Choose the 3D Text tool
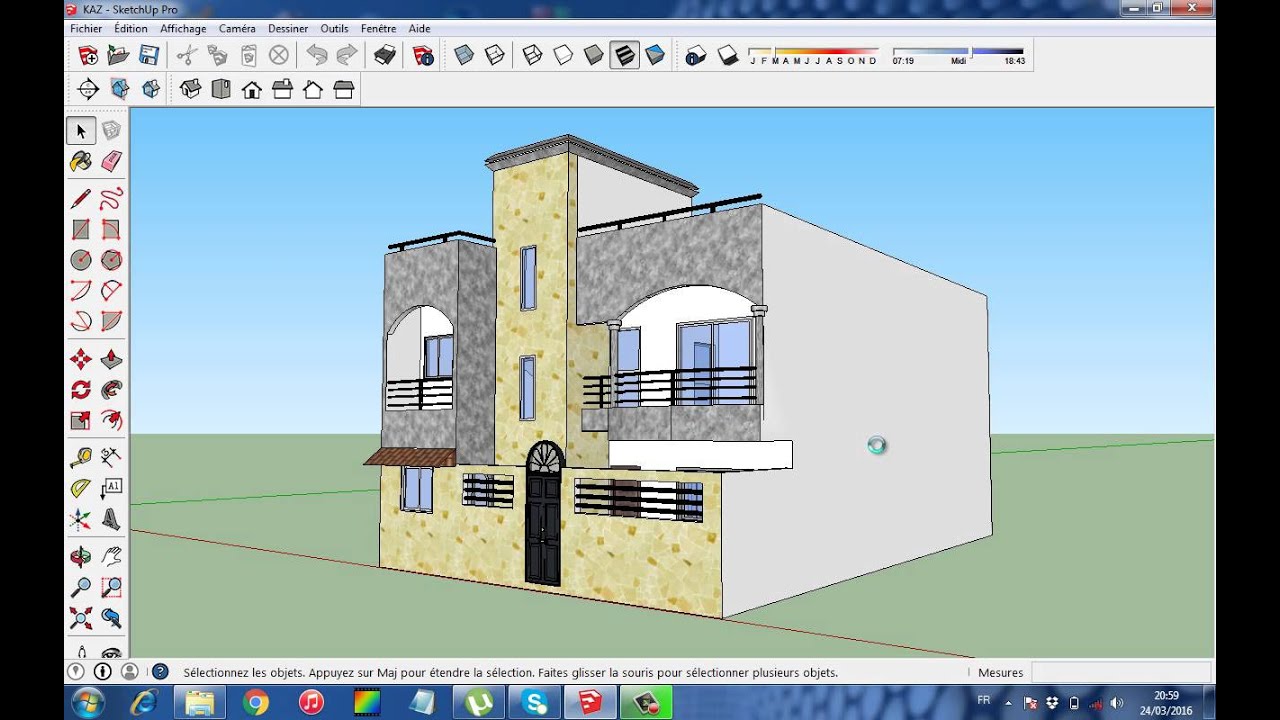The height and width of the screenshot is (720, 1280). [x=111, y=519]
